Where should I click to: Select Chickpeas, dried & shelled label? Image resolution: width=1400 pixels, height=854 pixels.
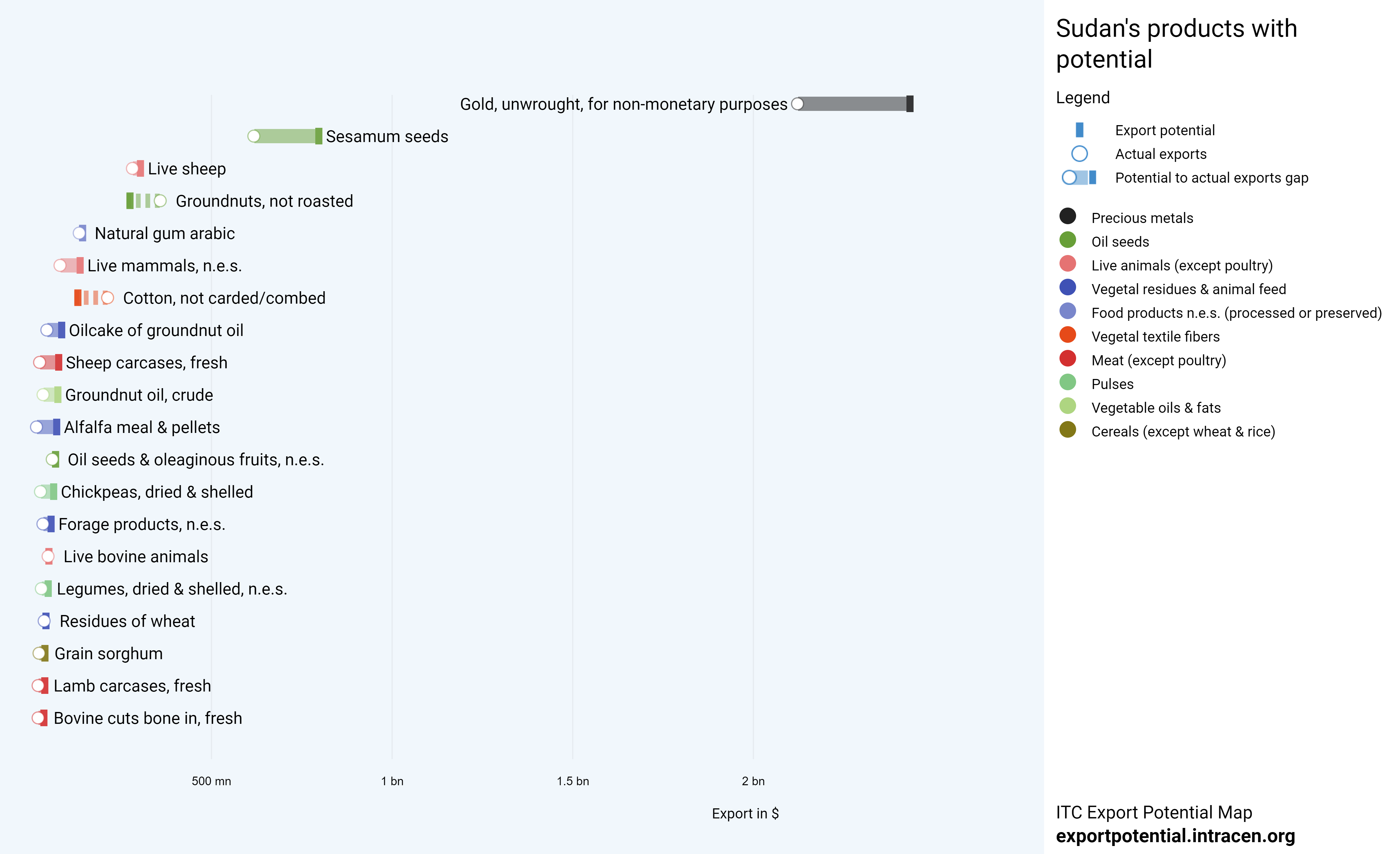157,492
